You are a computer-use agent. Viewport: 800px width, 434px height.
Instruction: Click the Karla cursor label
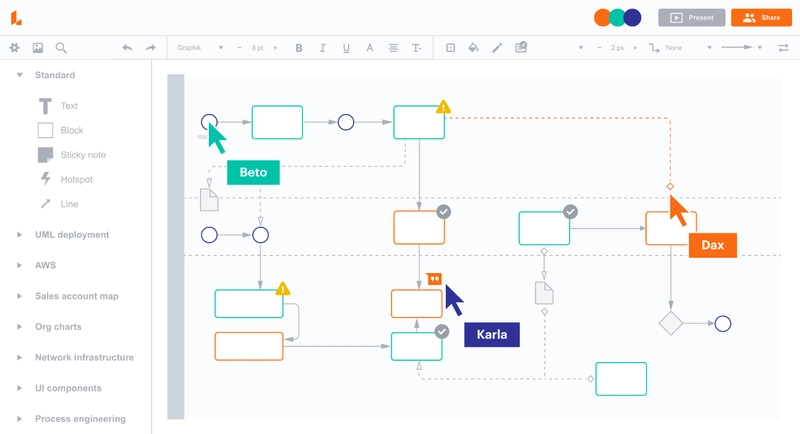(x=492, y=335)
